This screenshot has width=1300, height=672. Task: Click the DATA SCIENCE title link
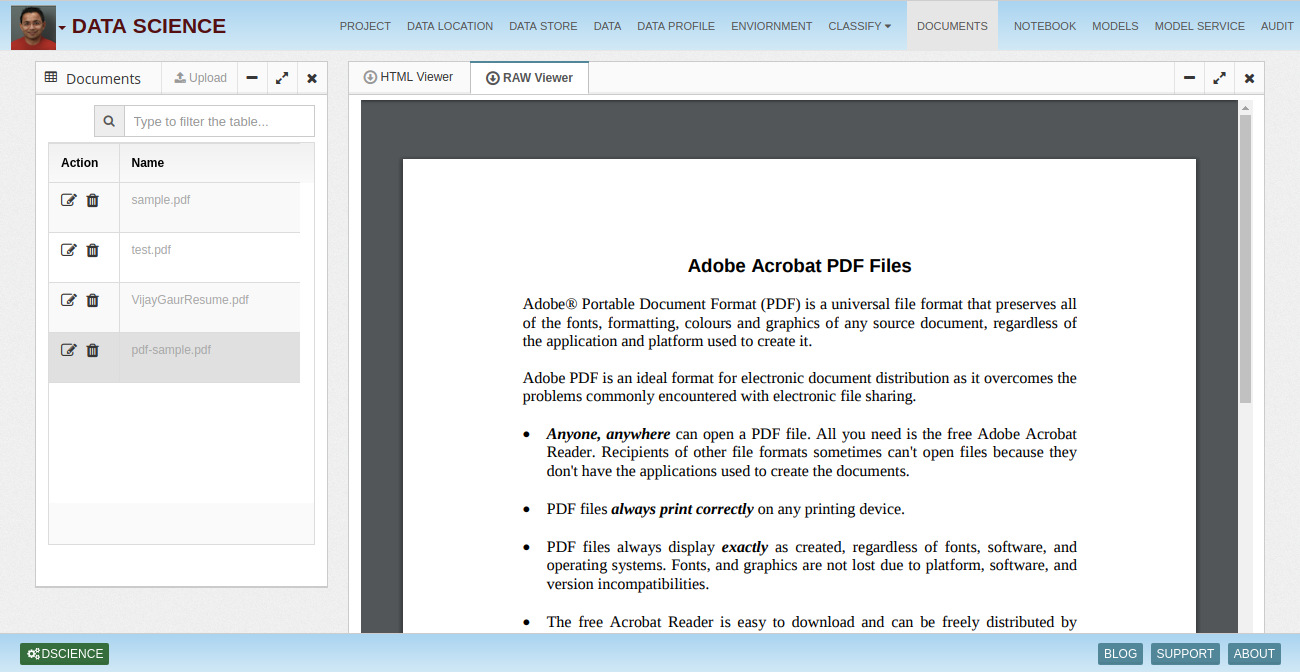tap(149, 26)
